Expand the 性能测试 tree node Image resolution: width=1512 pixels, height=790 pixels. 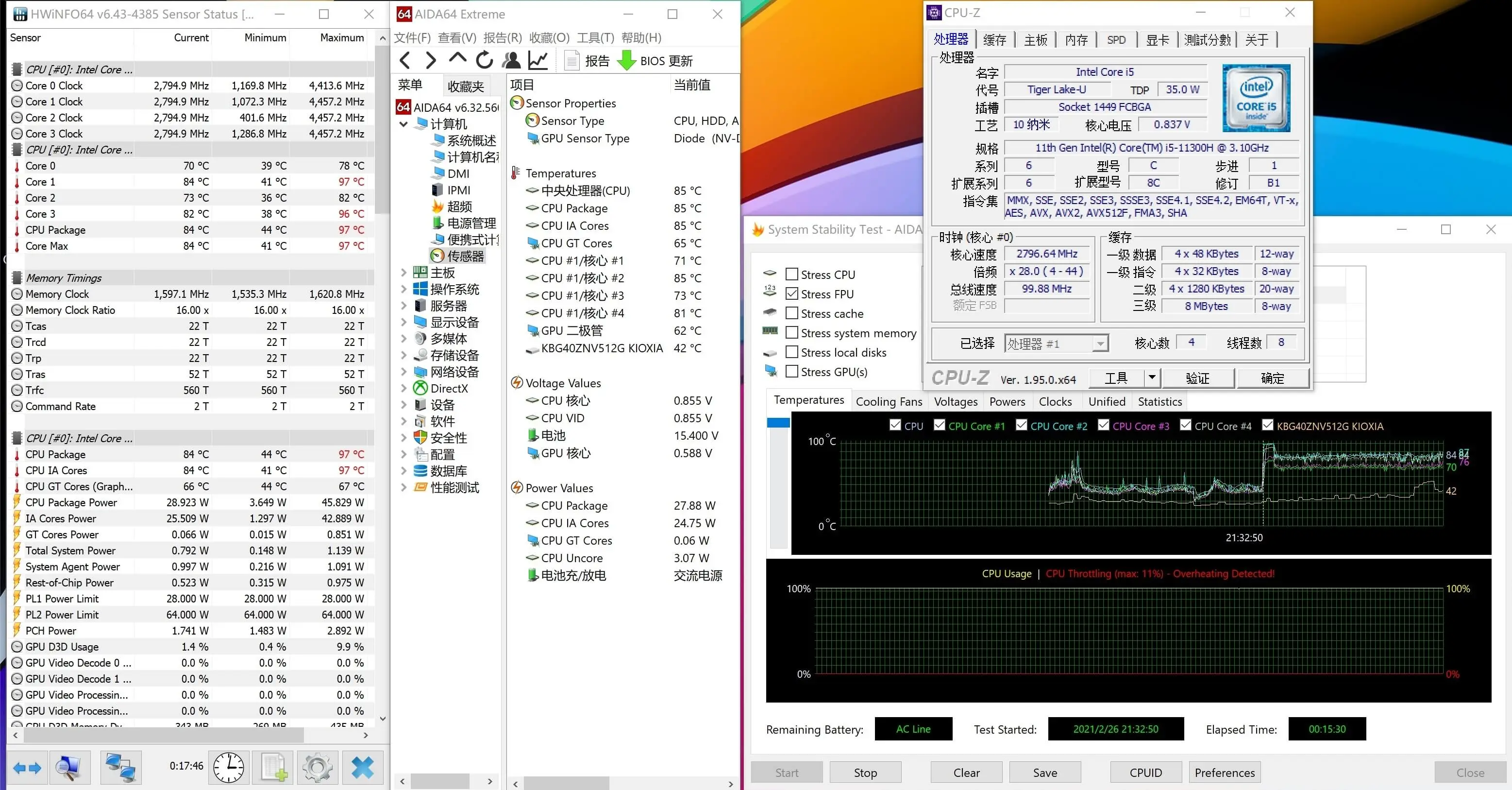tap(404, 487)
